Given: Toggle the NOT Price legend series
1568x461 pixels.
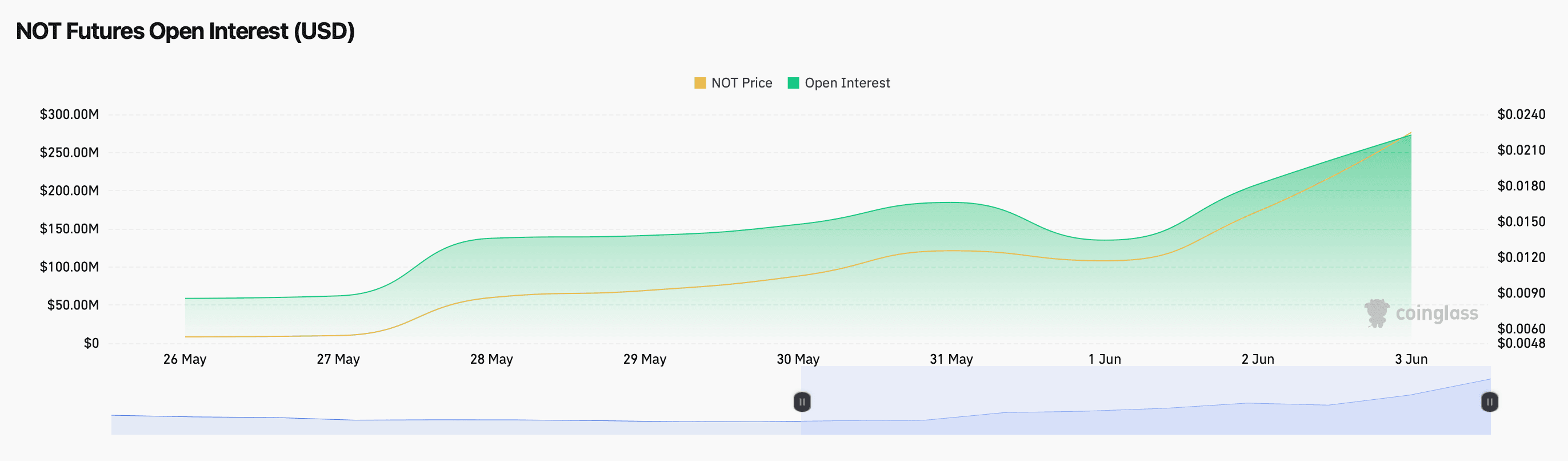Looking at the screenshot, I should pyautogui.click(x=733, y=83).
